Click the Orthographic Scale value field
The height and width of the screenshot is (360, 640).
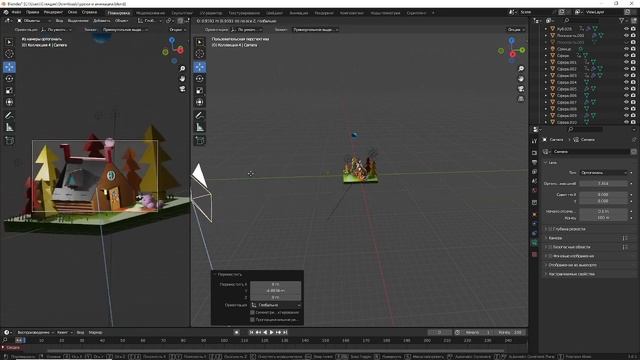click(x=603, y=184)
